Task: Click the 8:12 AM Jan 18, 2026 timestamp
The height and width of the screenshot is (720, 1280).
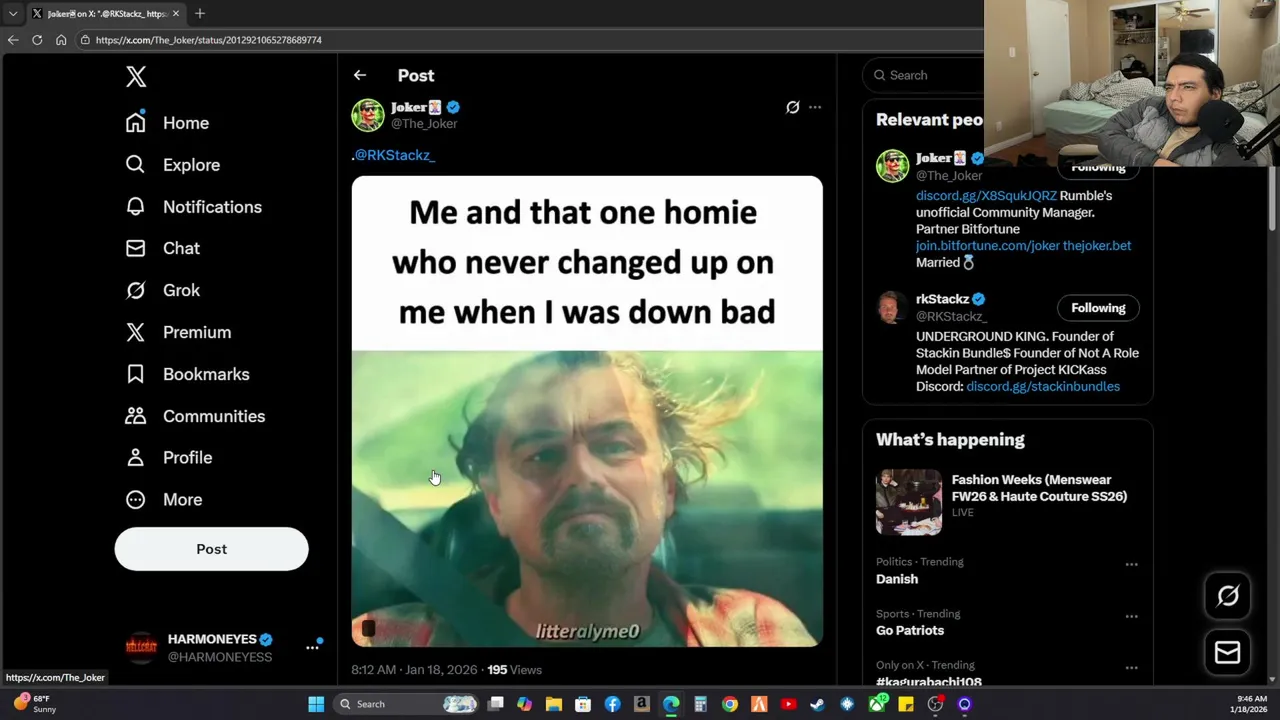Action: coord(413,670)
